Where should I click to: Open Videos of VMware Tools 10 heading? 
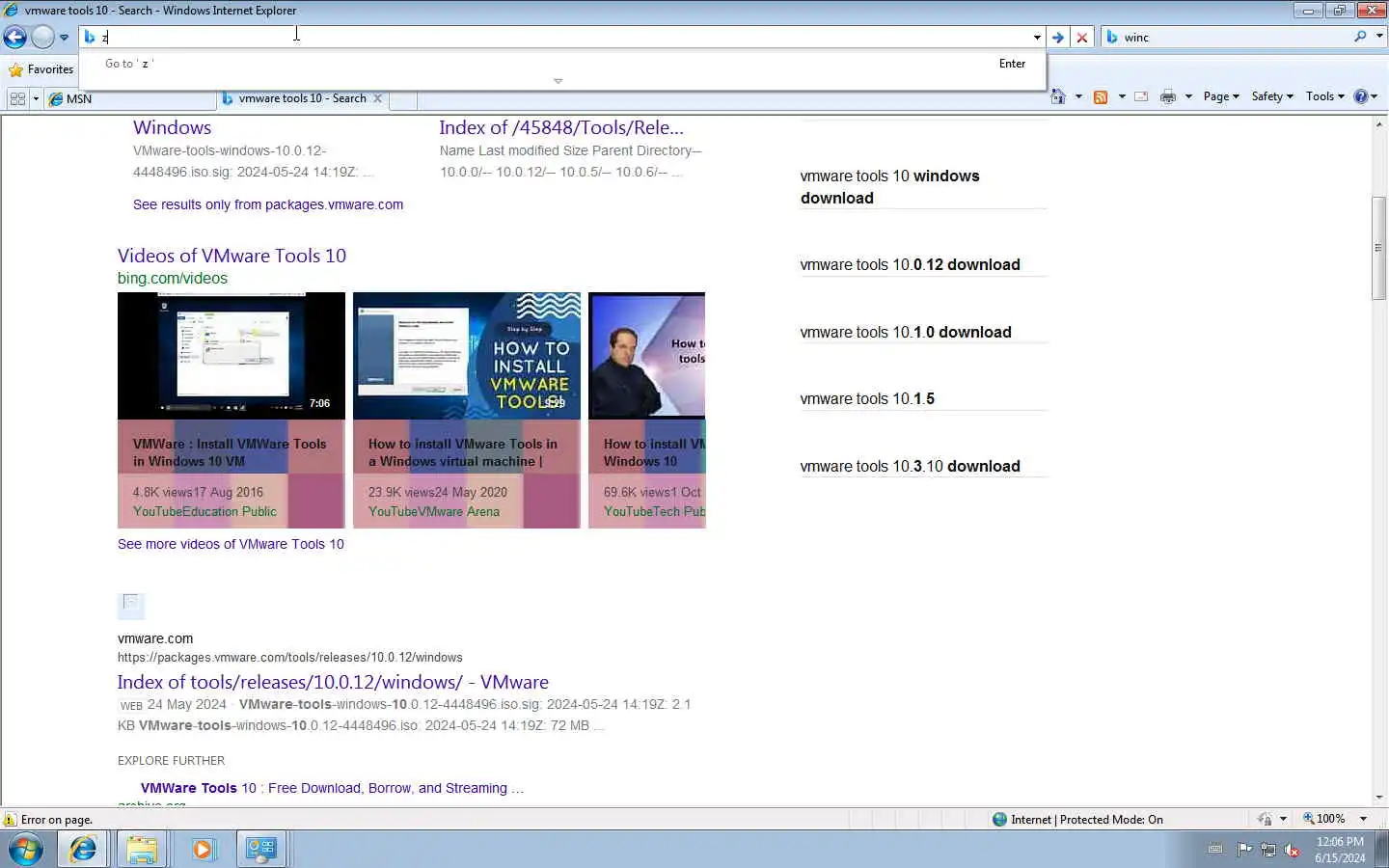click(x=231, y=256)
